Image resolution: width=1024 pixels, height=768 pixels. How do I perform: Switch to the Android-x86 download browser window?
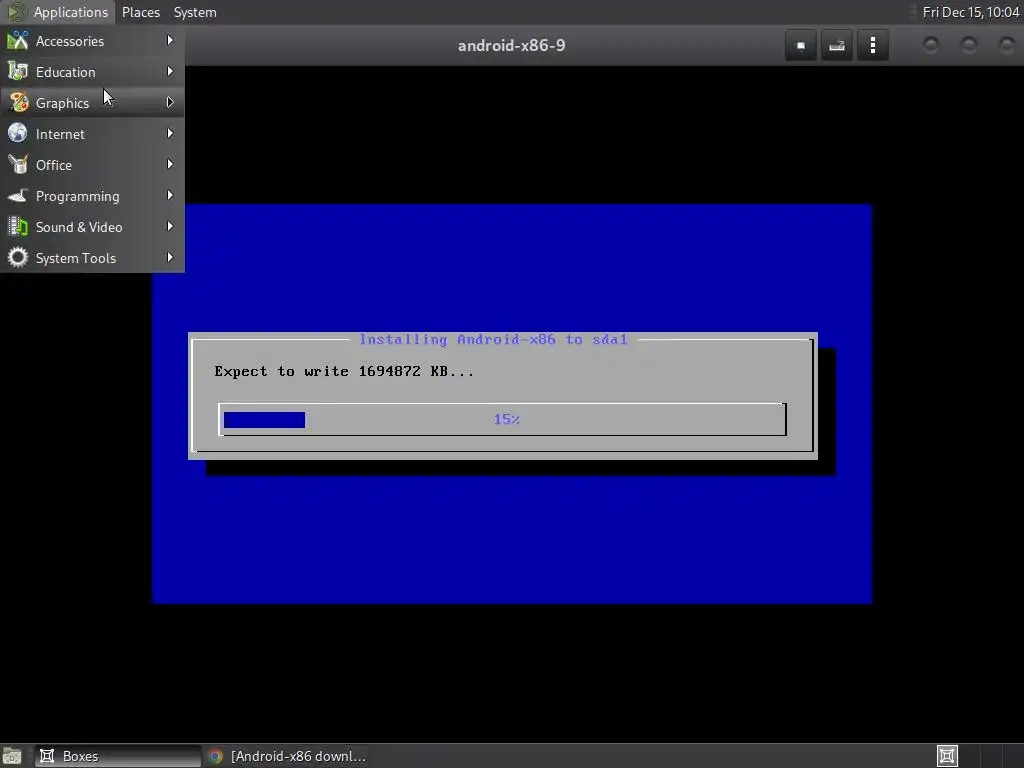point(287,756)
